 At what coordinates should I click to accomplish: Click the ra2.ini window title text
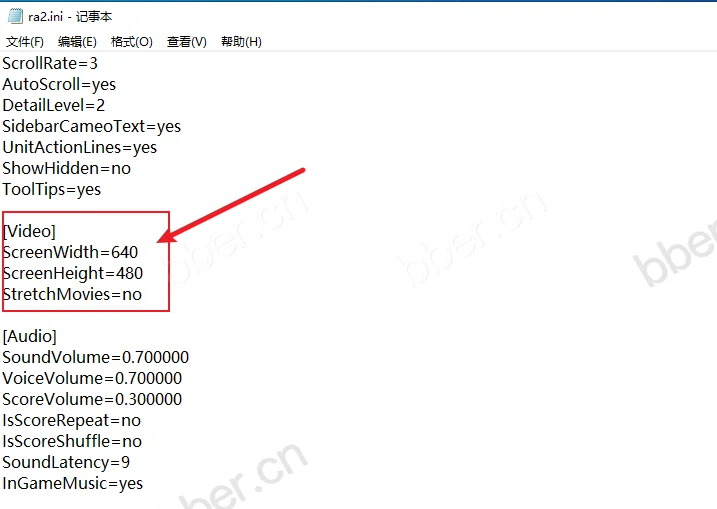pyautogui.click(x=70, y=17)
